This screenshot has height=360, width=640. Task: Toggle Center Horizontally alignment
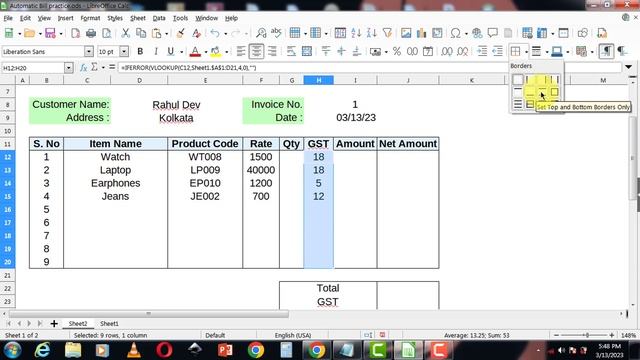256,51
